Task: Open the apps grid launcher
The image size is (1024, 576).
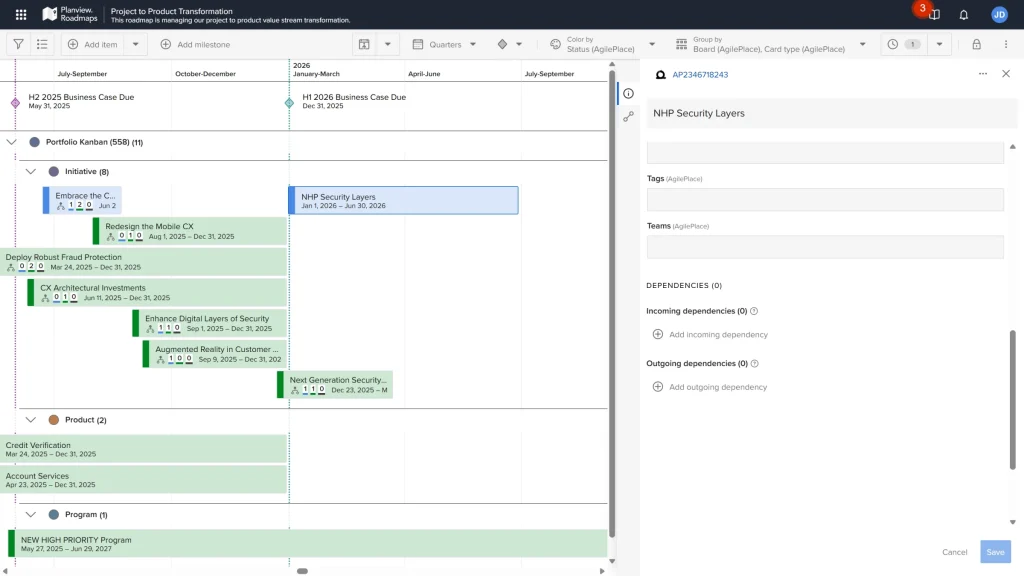Action: (21, 14)
